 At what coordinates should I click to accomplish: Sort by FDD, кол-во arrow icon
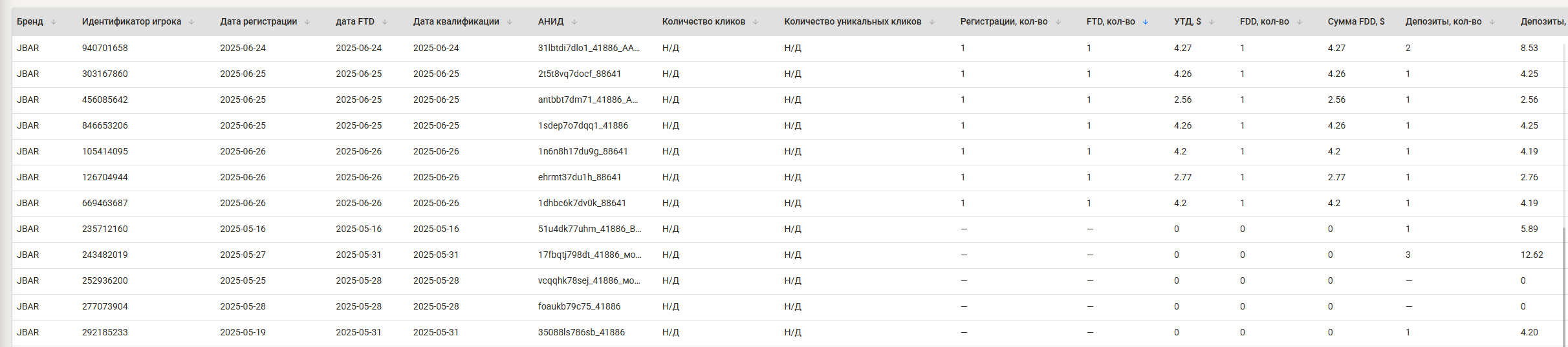click(1300, 22)
